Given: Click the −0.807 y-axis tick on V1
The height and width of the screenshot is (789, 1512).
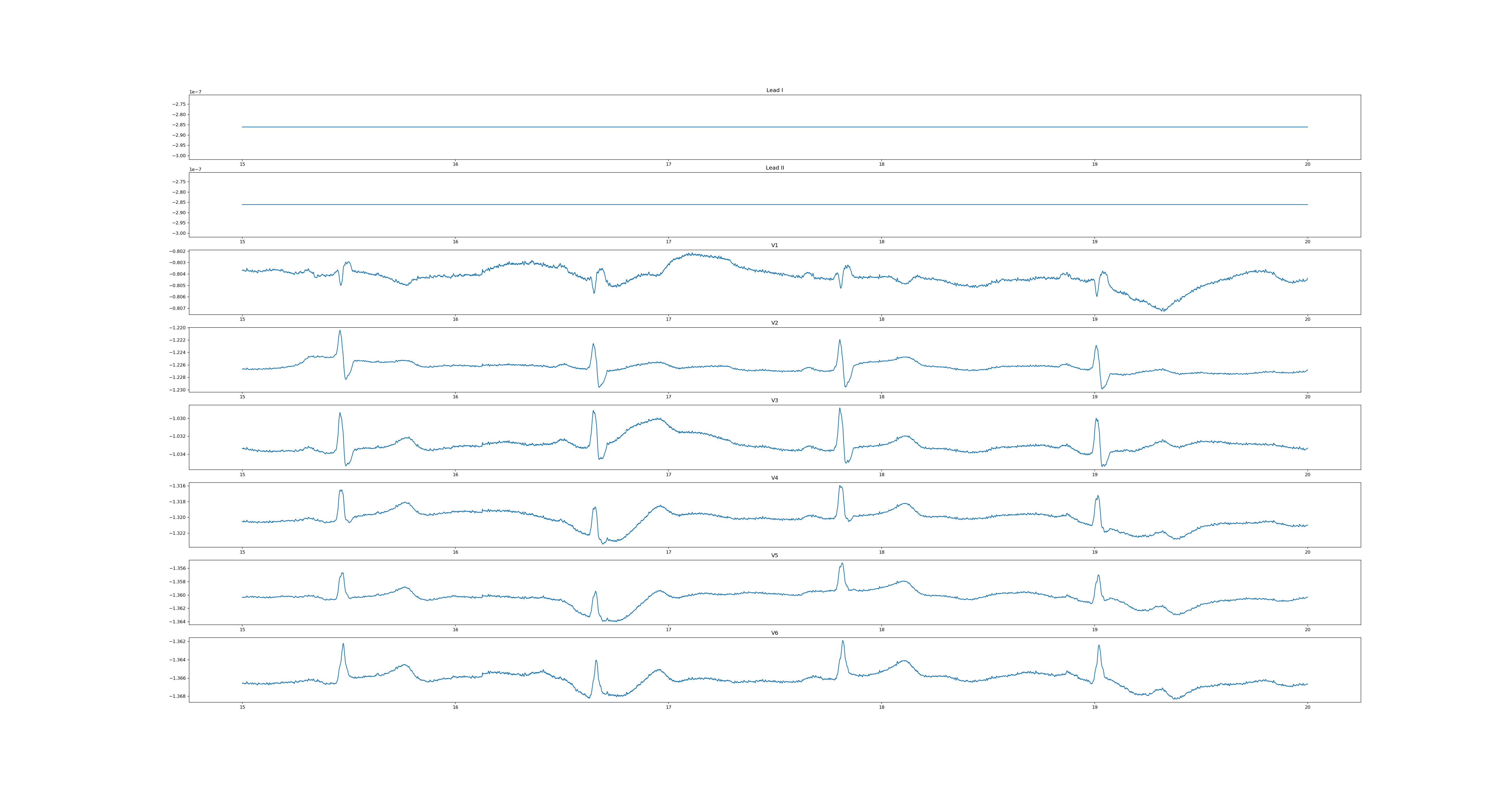Looking at the screenshot, I should pyautogui.click(x=178, y=308).
